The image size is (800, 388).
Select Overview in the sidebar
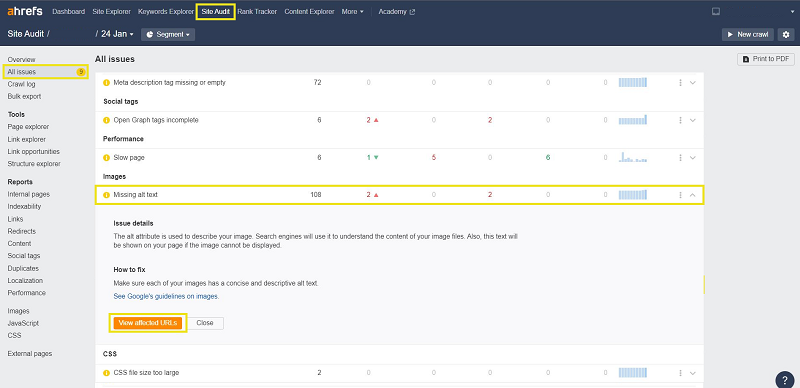[21, 60]
